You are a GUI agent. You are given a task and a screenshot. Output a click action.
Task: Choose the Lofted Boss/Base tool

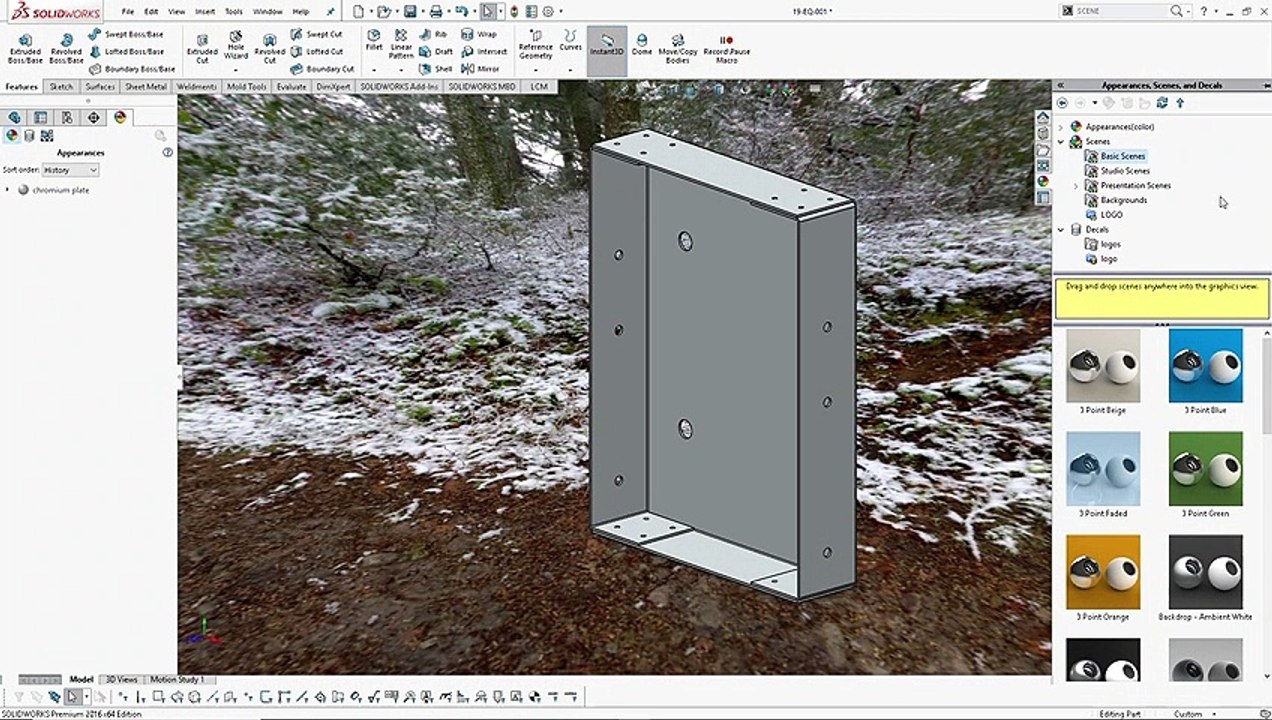(x=126, y=51)
